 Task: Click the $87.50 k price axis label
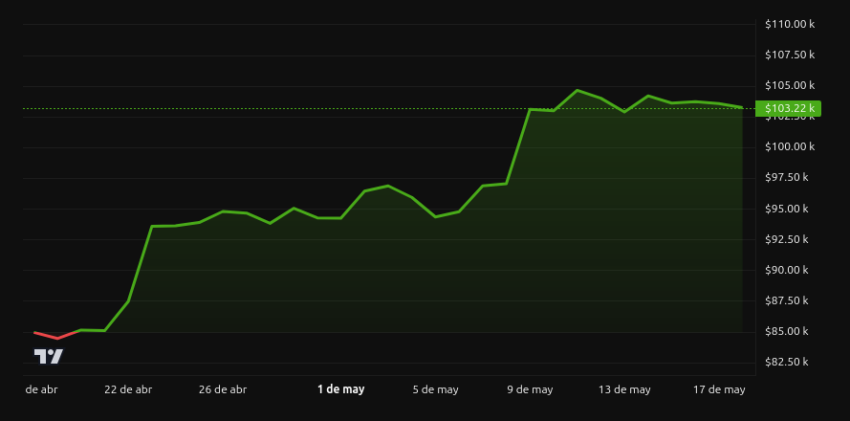pyautogui.click(x=787, y=300)
